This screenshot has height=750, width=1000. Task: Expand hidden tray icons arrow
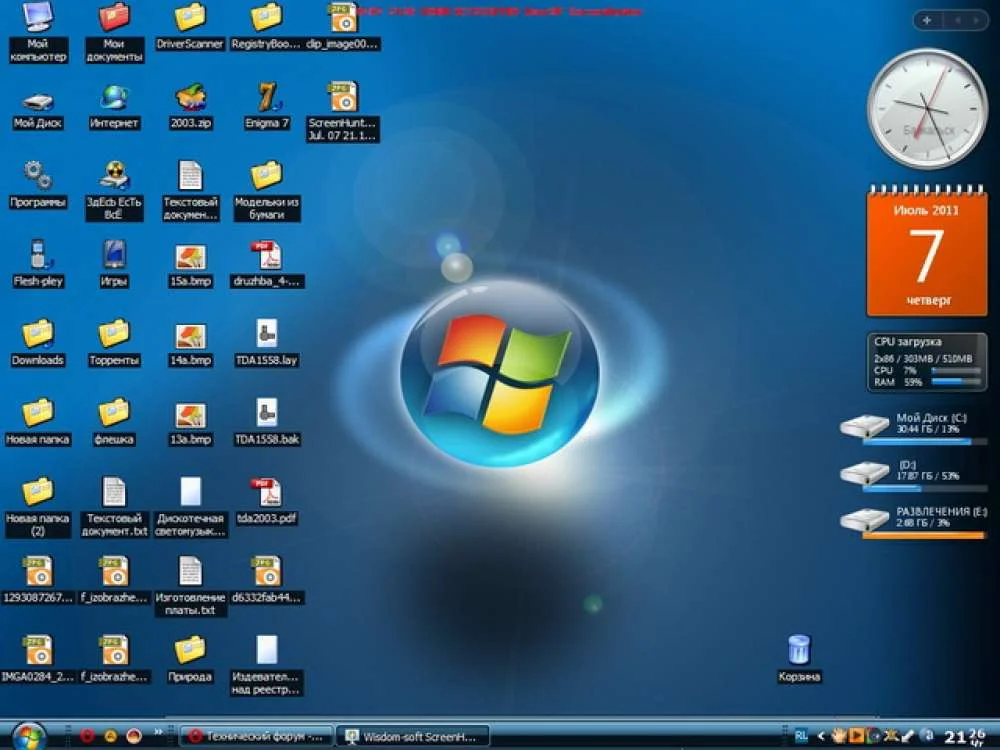click(x=821, y=736)
